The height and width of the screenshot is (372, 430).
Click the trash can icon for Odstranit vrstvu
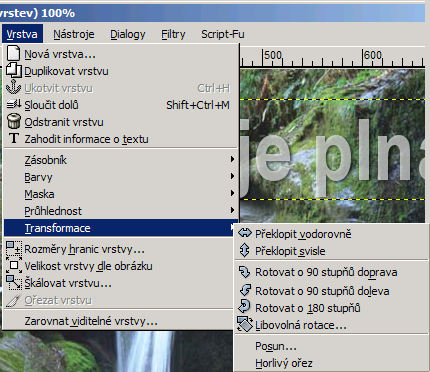(x=14, y=121)
